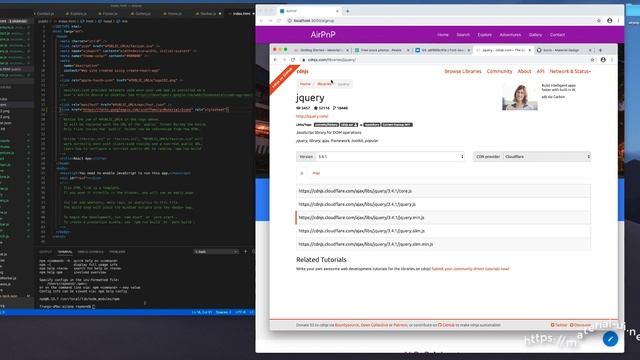Click submit community driven tutorials link
640x360 pixels.
pos(470,269)
